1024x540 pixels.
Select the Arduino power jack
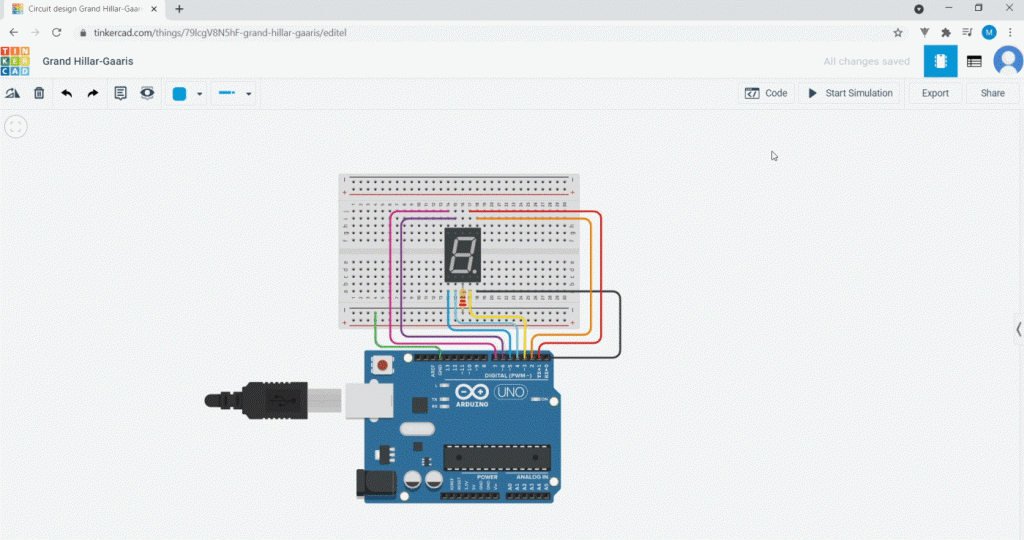pos(377,484)
